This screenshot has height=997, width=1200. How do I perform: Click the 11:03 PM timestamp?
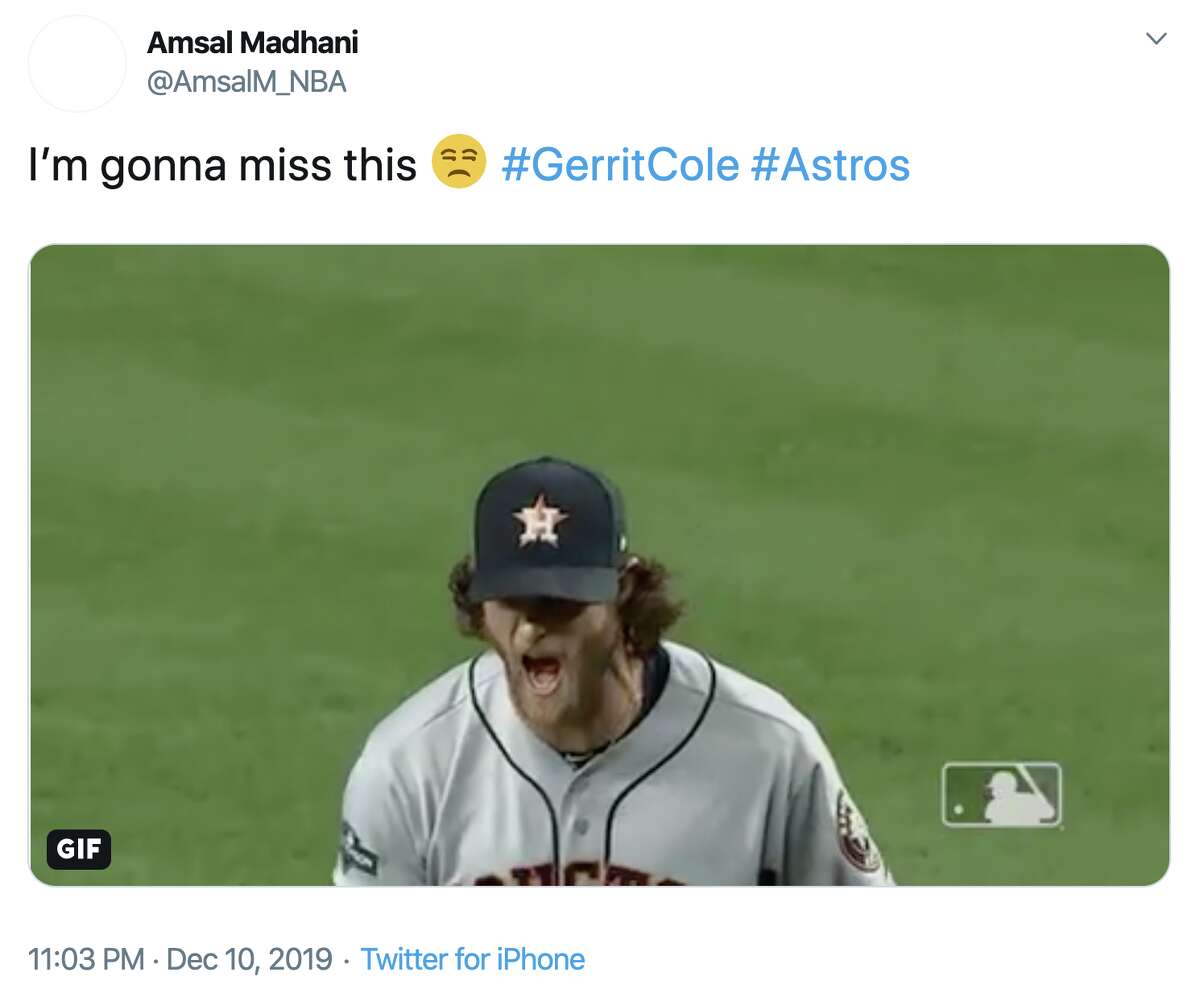(84, 958)
